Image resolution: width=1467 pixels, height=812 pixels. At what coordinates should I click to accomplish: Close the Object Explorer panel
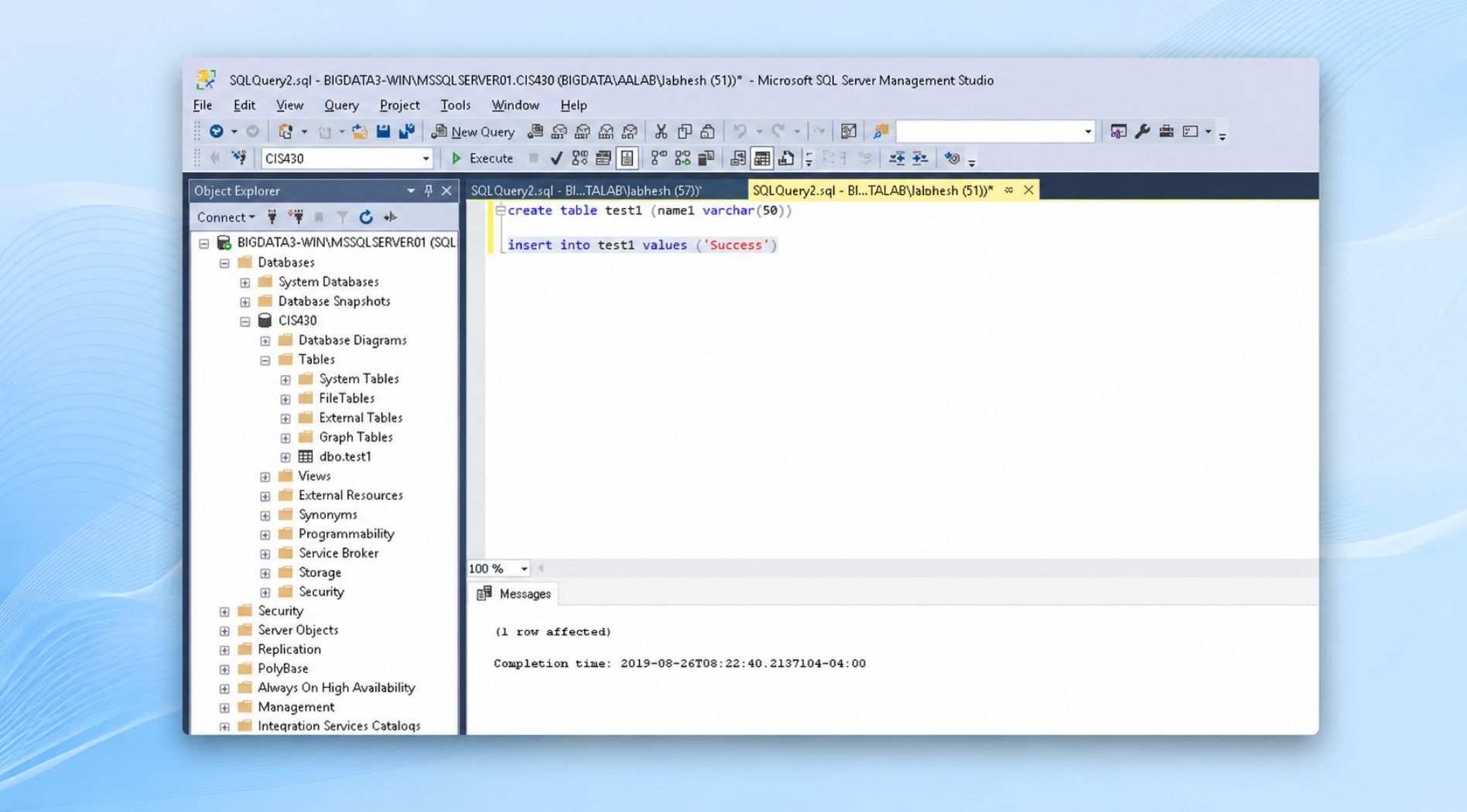coord(446,190)
